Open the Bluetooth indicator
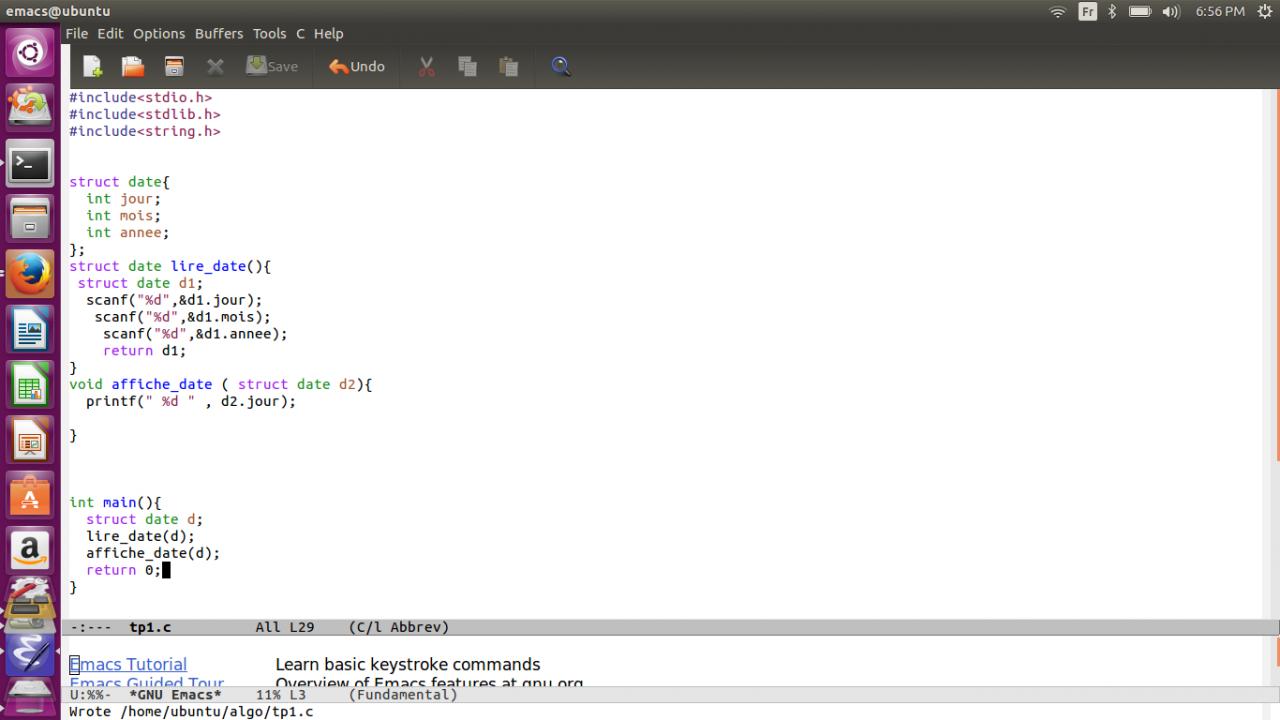Screen dimensions: 1280x720 [x=1112, y=12]
